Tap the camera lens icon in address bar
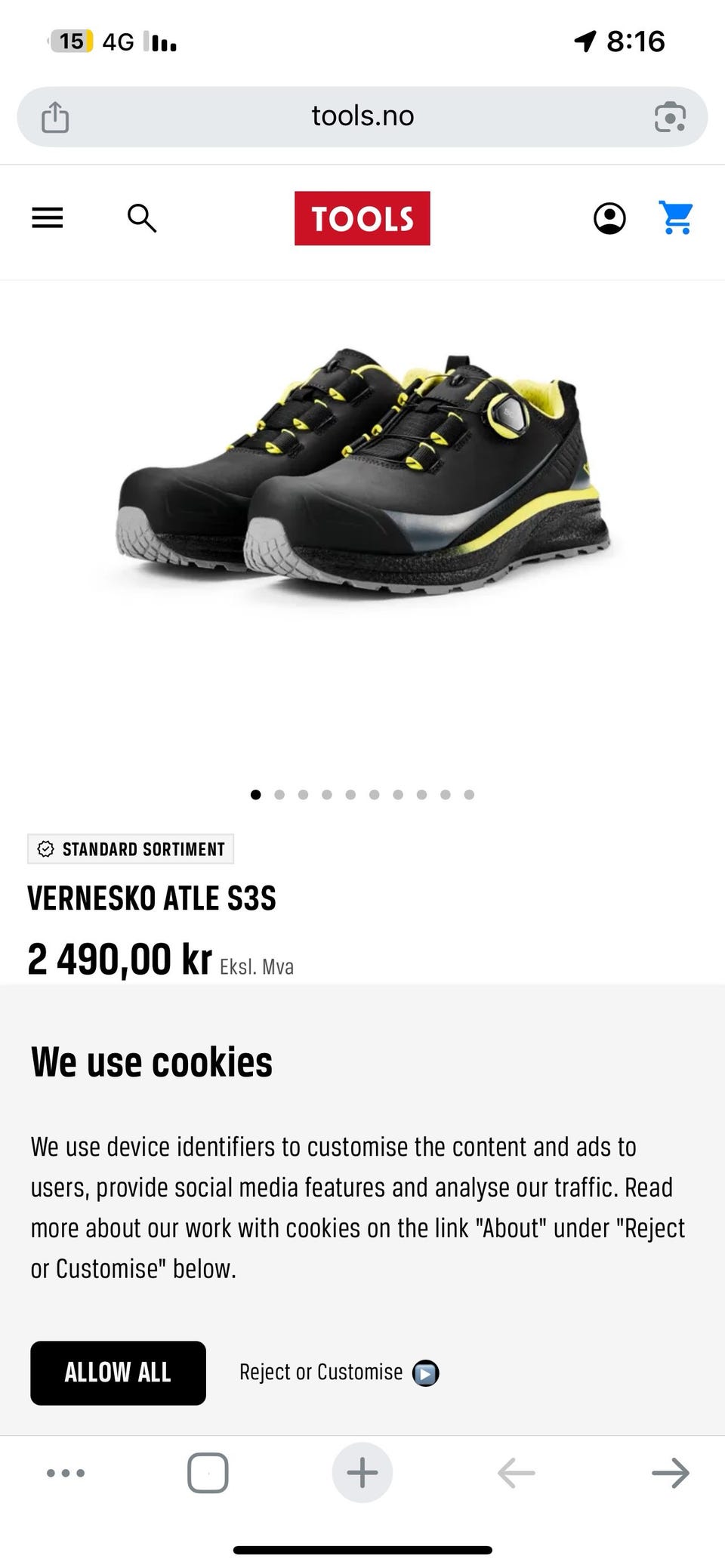Viewport: 725px width, 1568px height. click(x=670, y=117)
